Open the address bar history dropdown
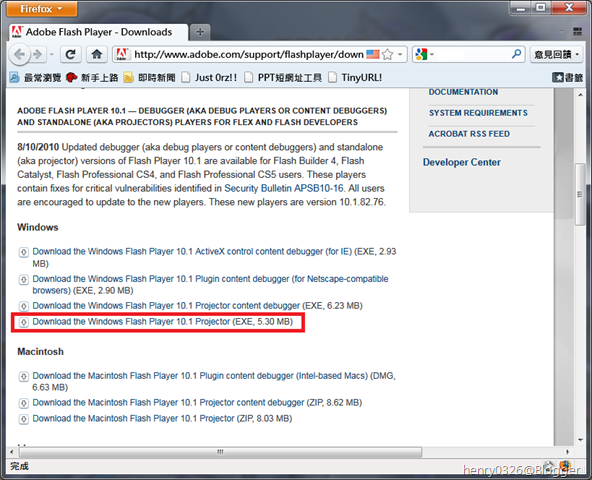Viewport: 592px width, 480px height. 400,55
